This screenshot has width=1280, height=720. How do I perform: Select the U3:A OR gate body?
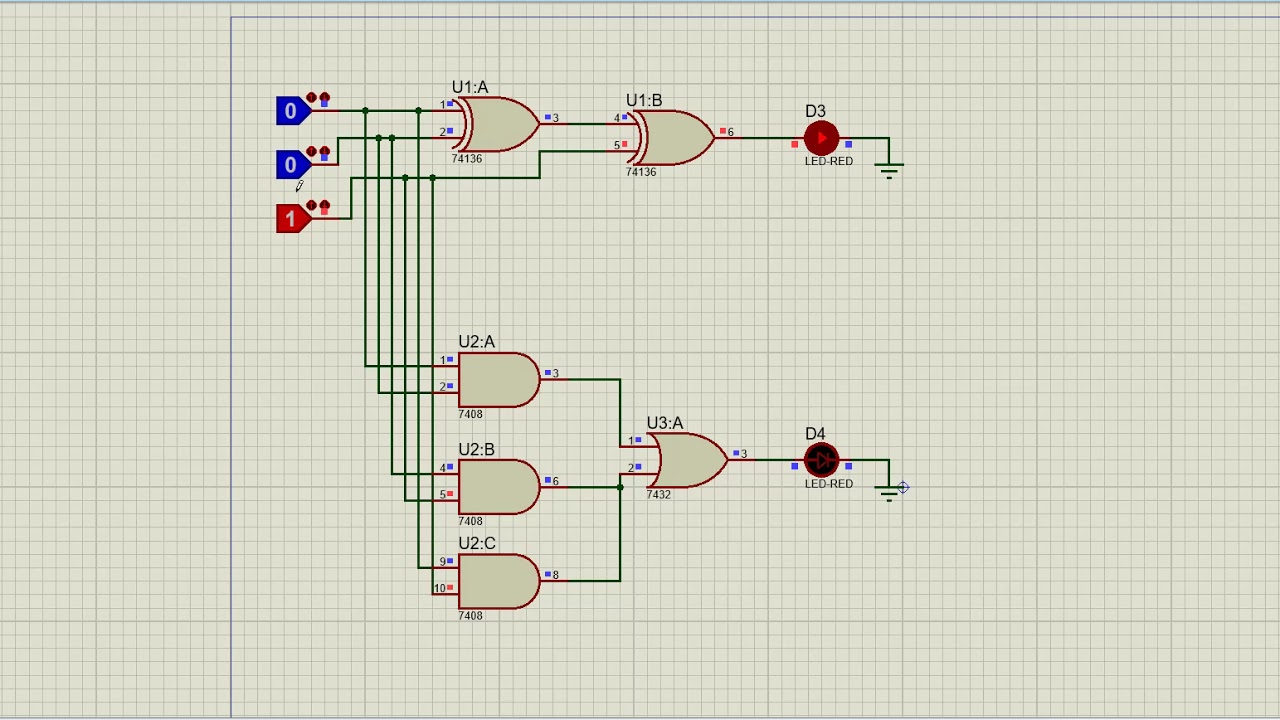pyautogui.click(x=688, y=460)
